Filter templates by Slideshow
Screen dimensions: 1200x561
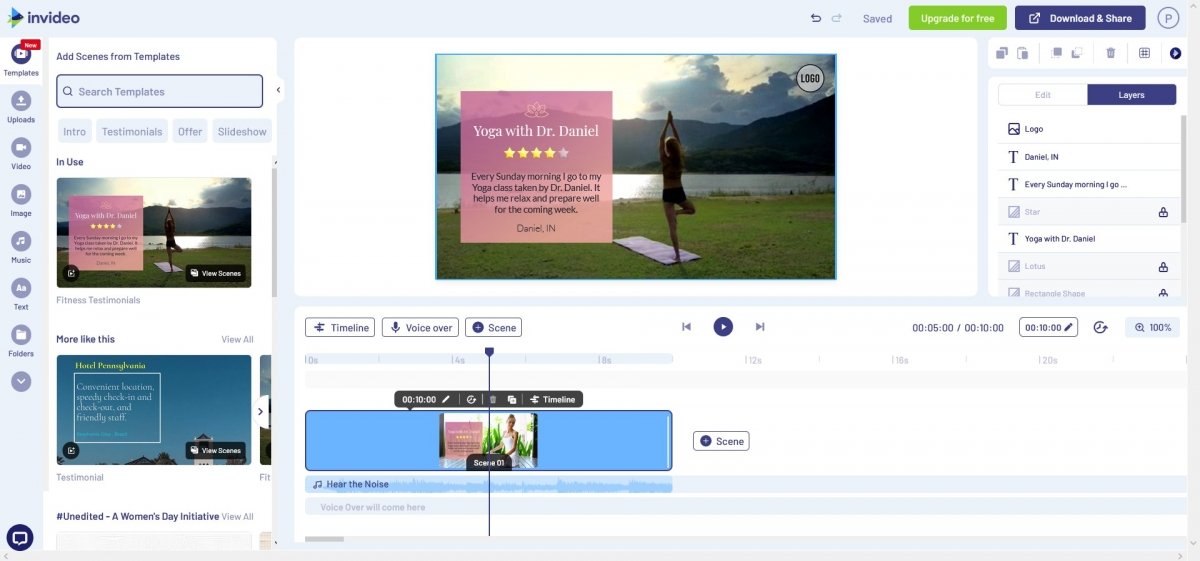tap(242, 131)
